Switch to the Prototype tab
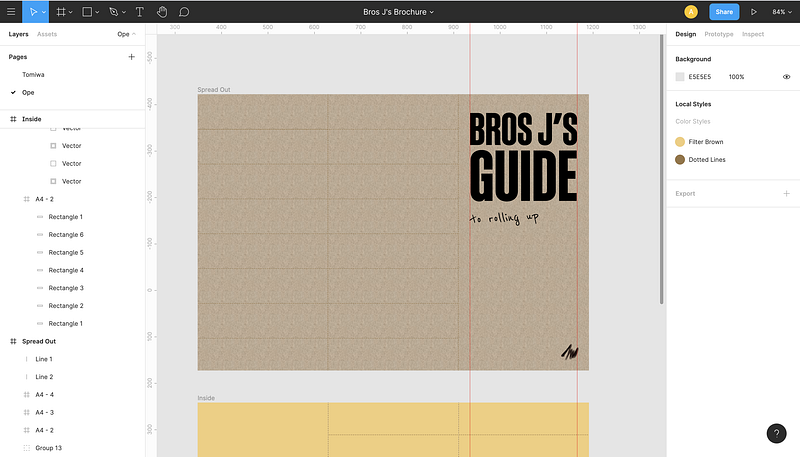This screenshot has width=800, height=457. tap(718, 34)
